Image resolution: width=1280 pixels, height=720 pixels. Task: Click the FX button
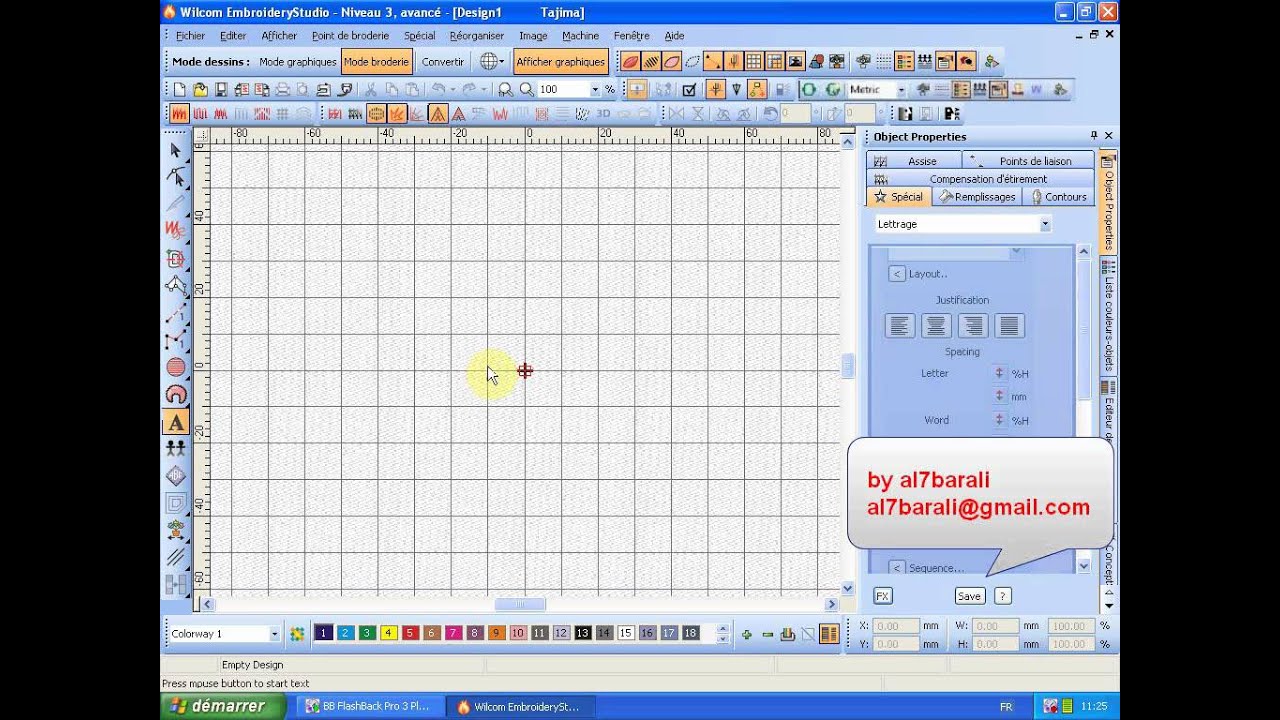(x=882, y=596)
